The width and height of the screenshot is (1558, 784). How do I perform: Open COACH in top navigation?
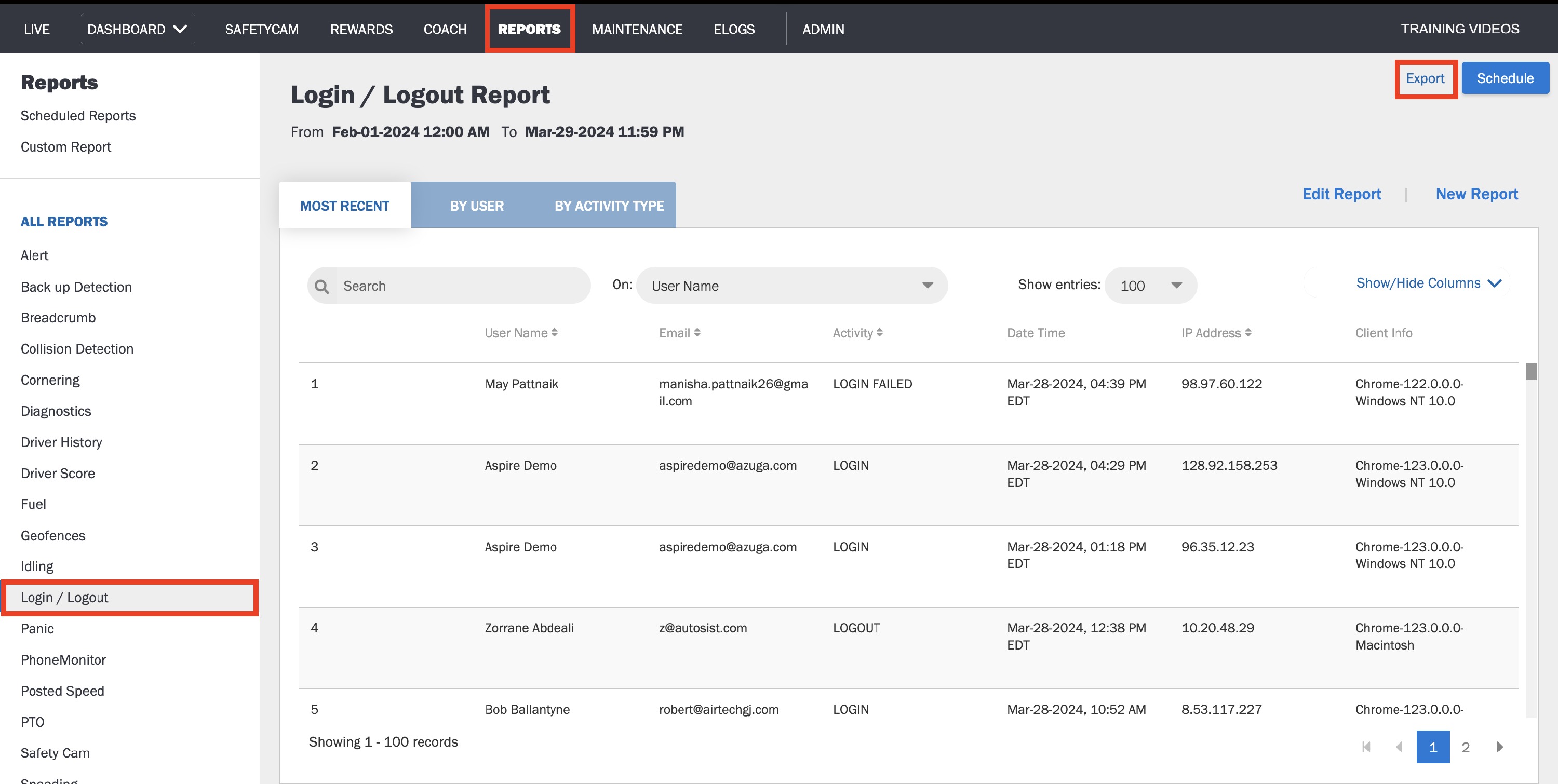[445, 29]
